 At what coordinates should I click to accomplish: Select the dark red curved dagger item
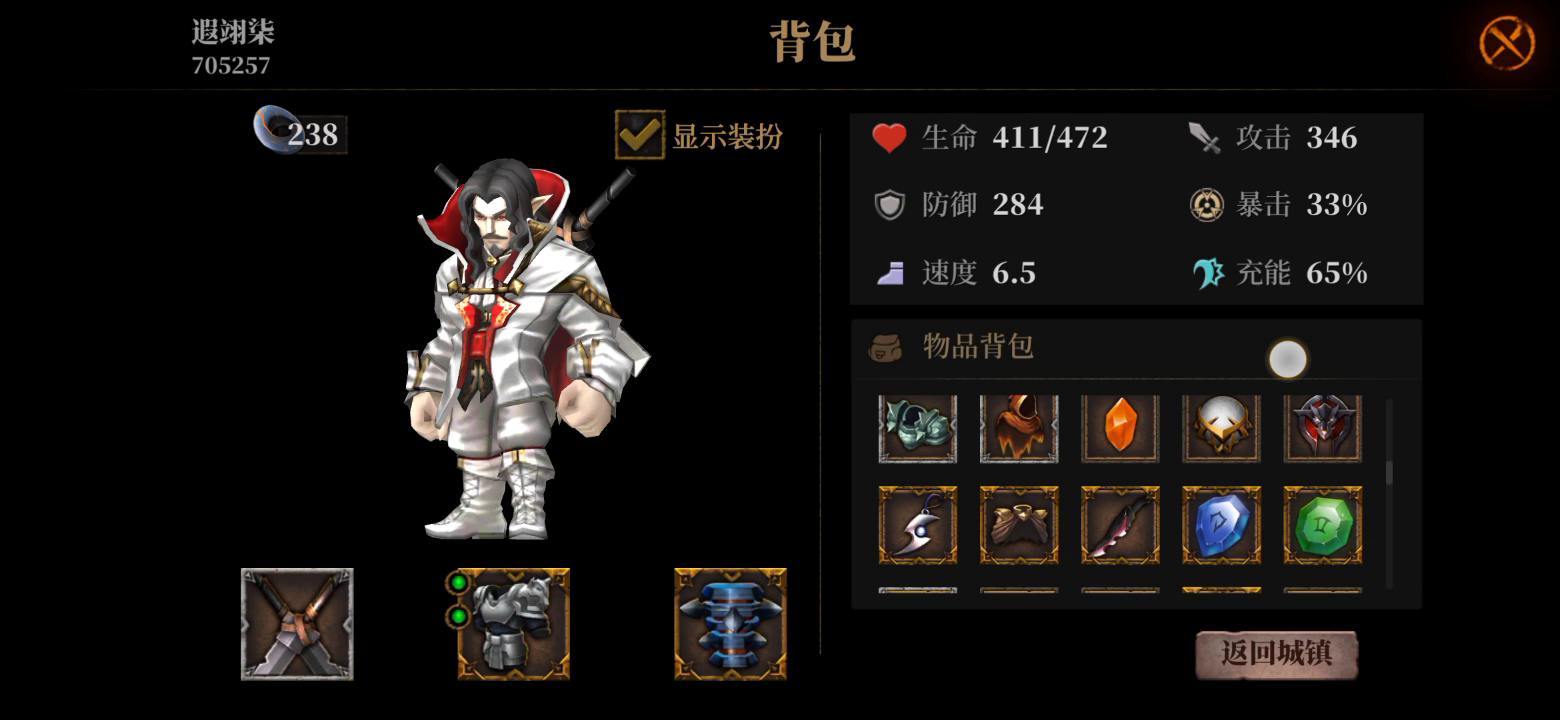1120,525
